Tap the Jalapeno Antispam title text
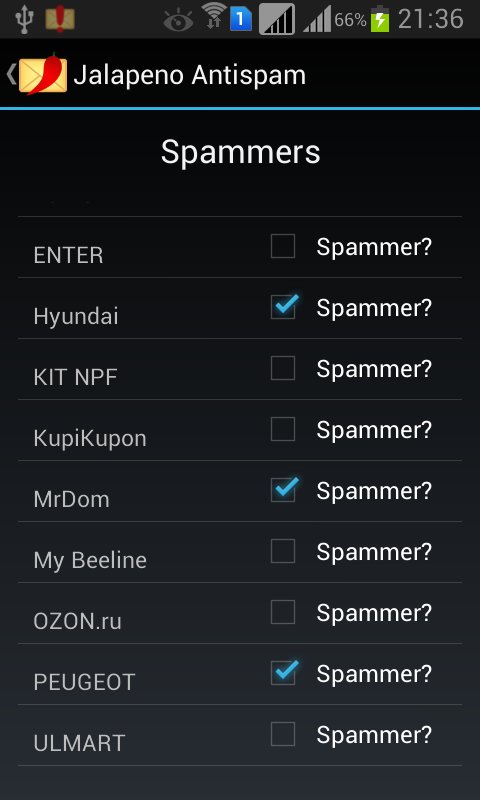Viewport: 480px width, 800px height. tap(190, 75)
